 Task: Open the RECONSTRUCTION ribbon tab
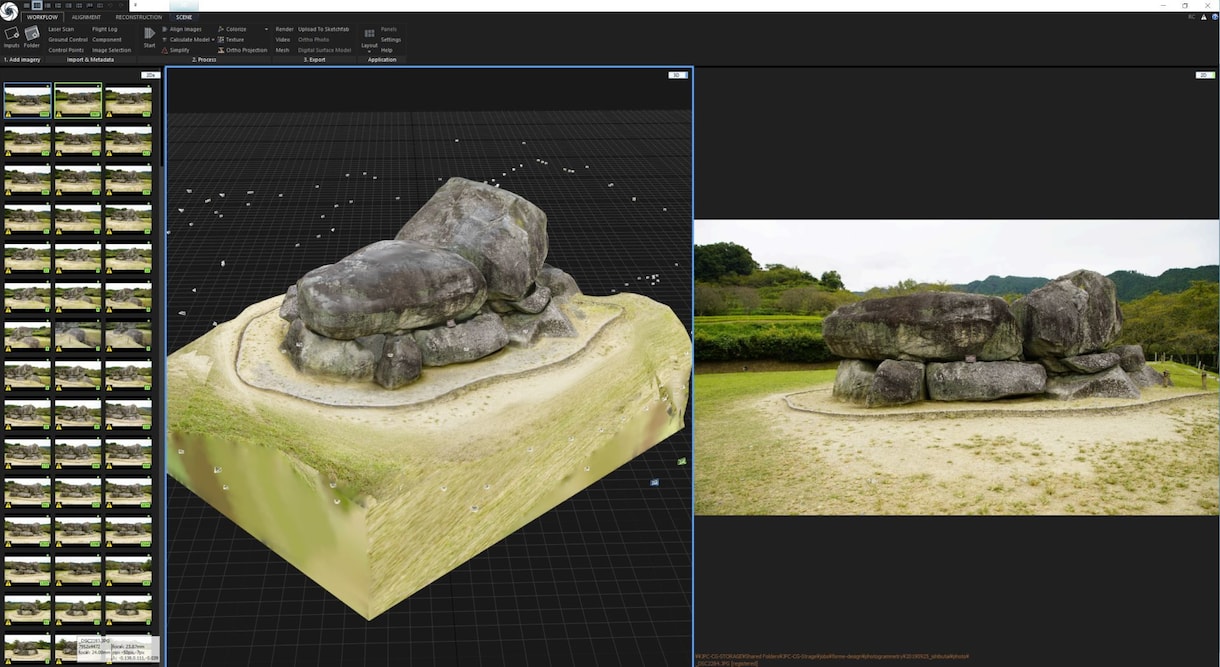coord(139,17)
